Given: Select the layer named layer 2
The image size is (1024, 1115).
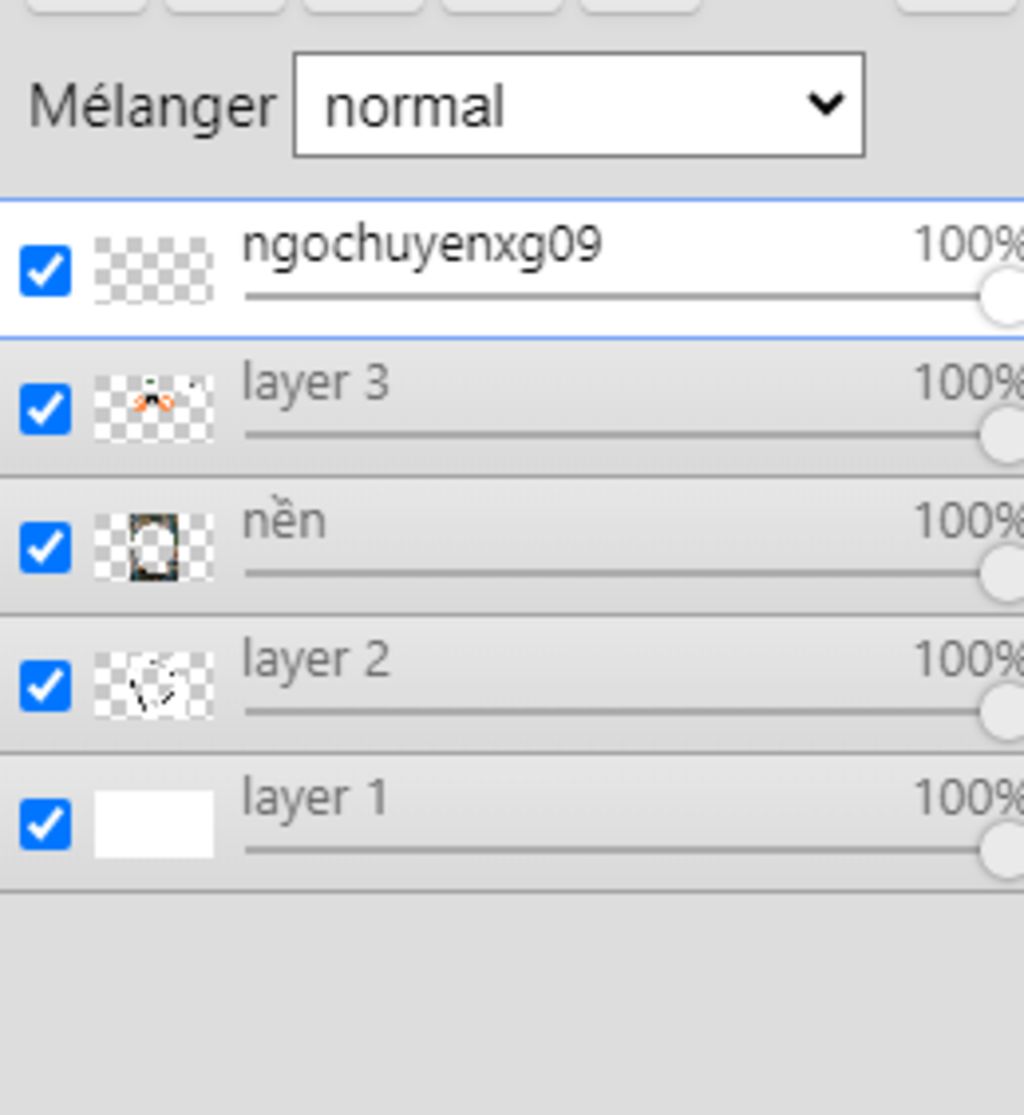Looking at the screenshot, I should click(x=315, y=660).
